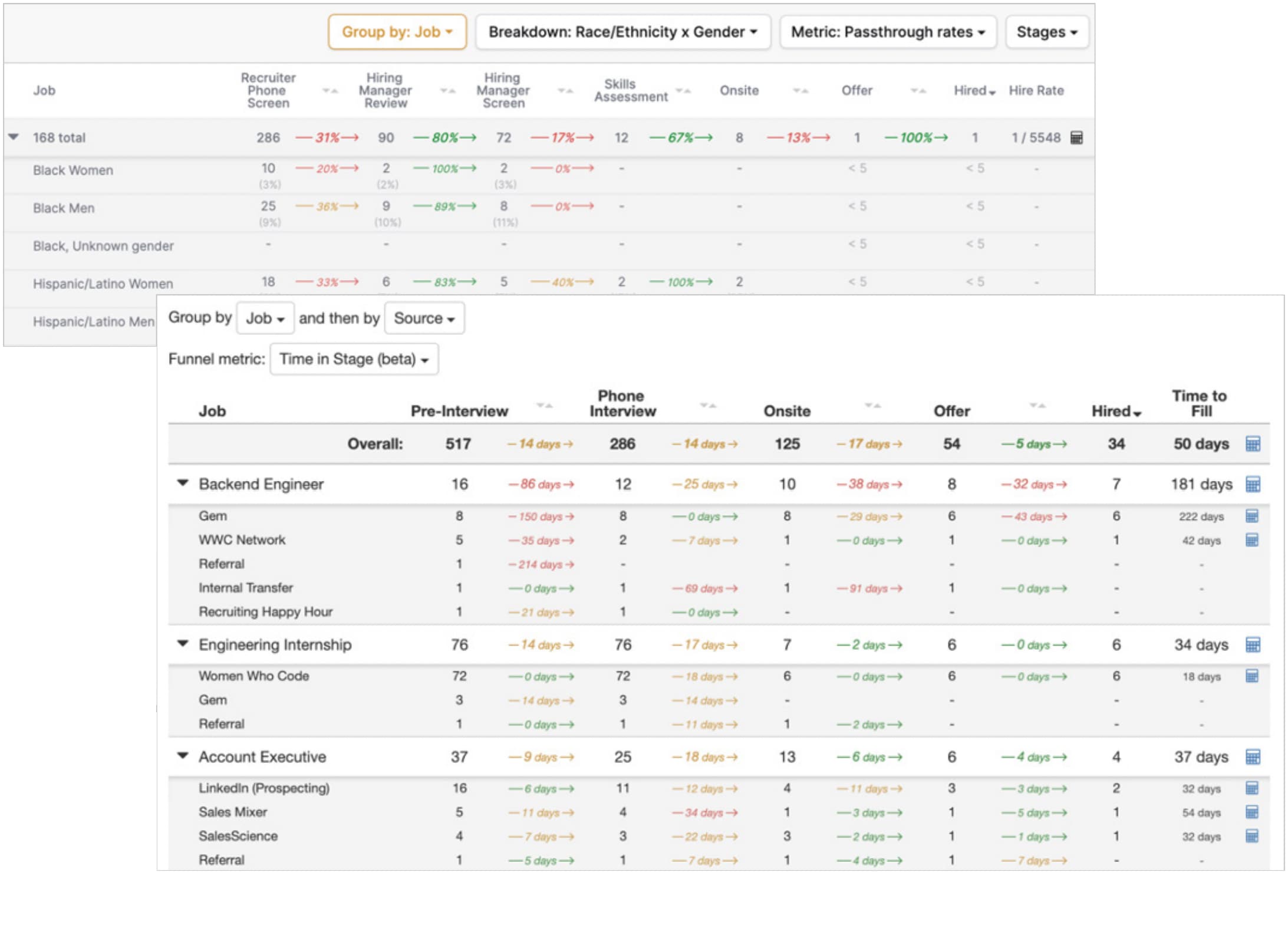1288x951 pixels.
Task: Click calculator icon for Sales Mixer row
Action: (x=1252, y=812)
